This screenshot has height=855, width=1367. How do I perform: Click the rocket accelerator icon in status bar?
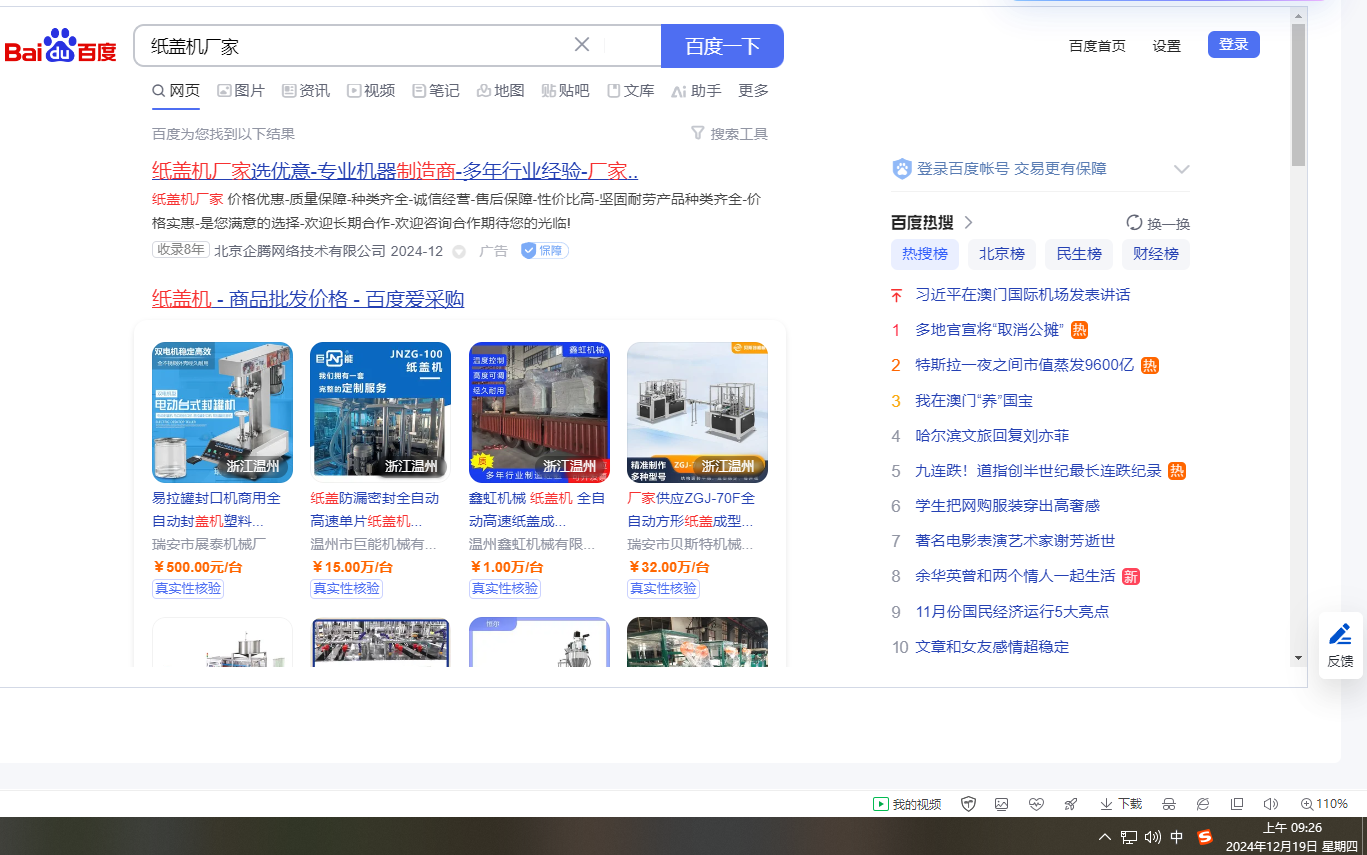click(x=1071, y=804)
